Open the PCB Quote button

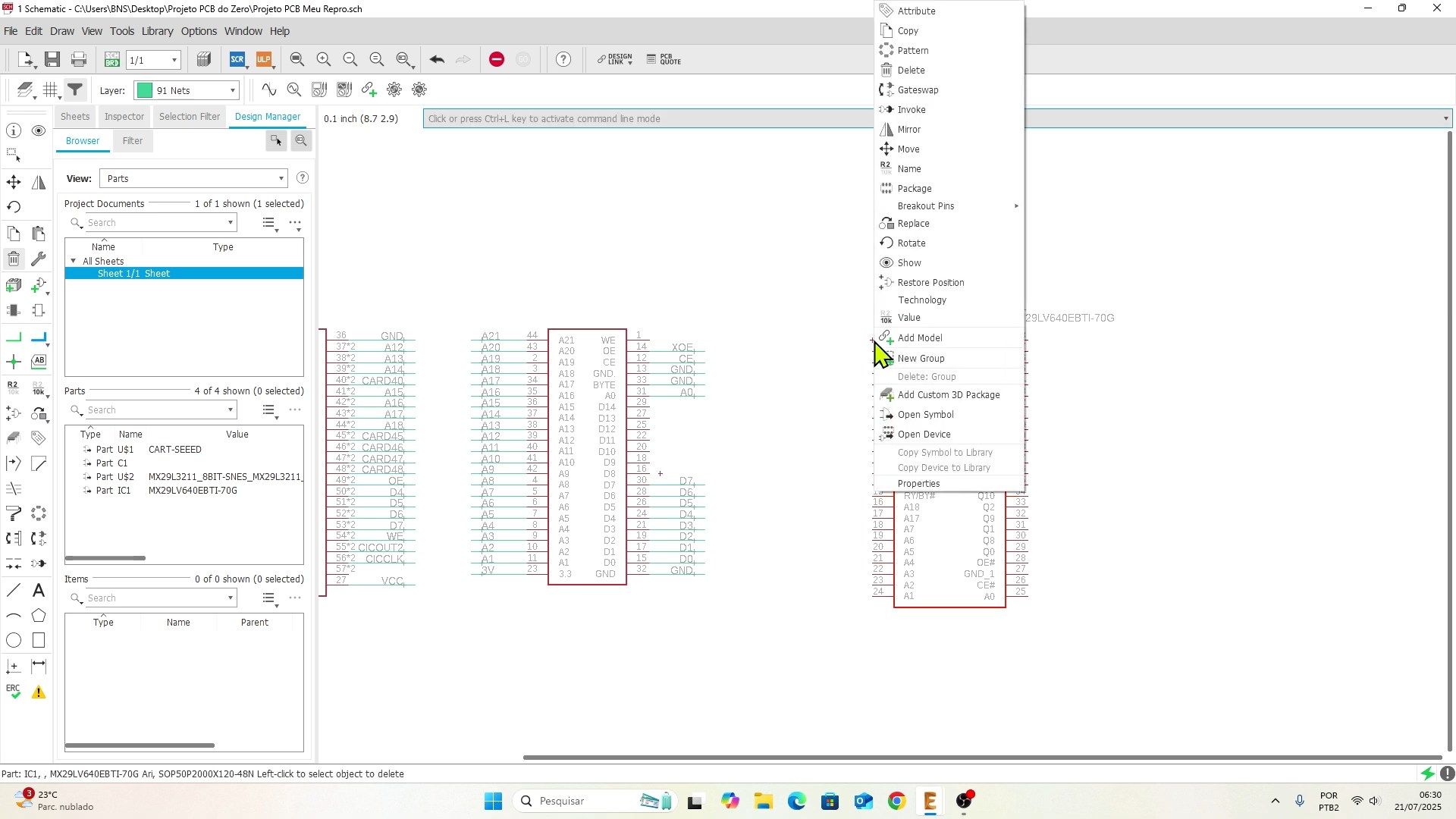(x=664, y=60)
